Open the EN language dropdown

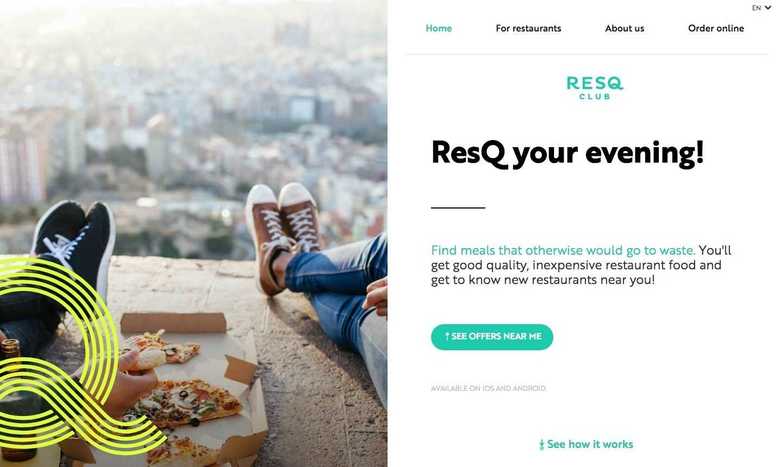click(761, 8)
